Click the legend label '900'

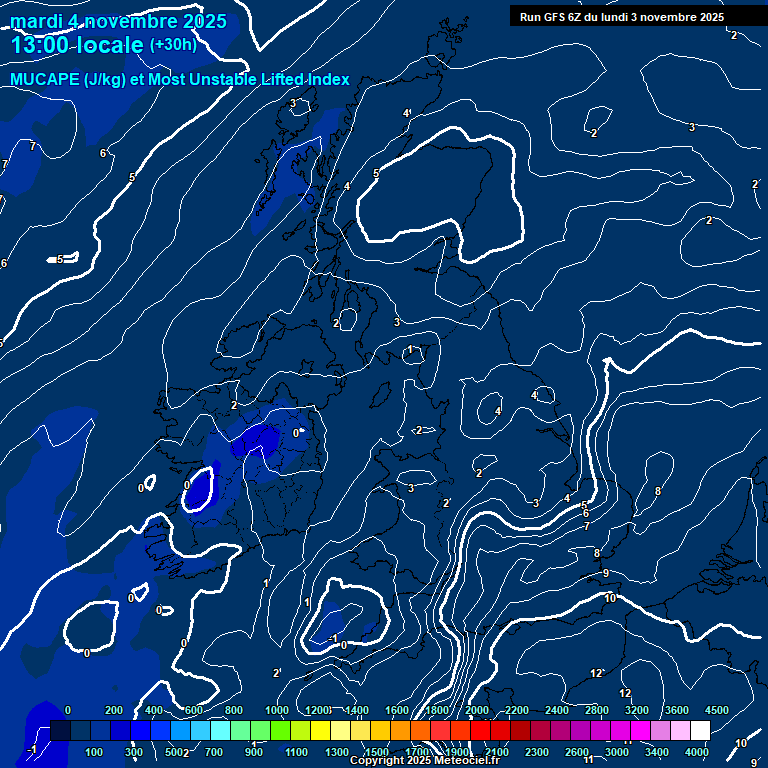point(254,752)
